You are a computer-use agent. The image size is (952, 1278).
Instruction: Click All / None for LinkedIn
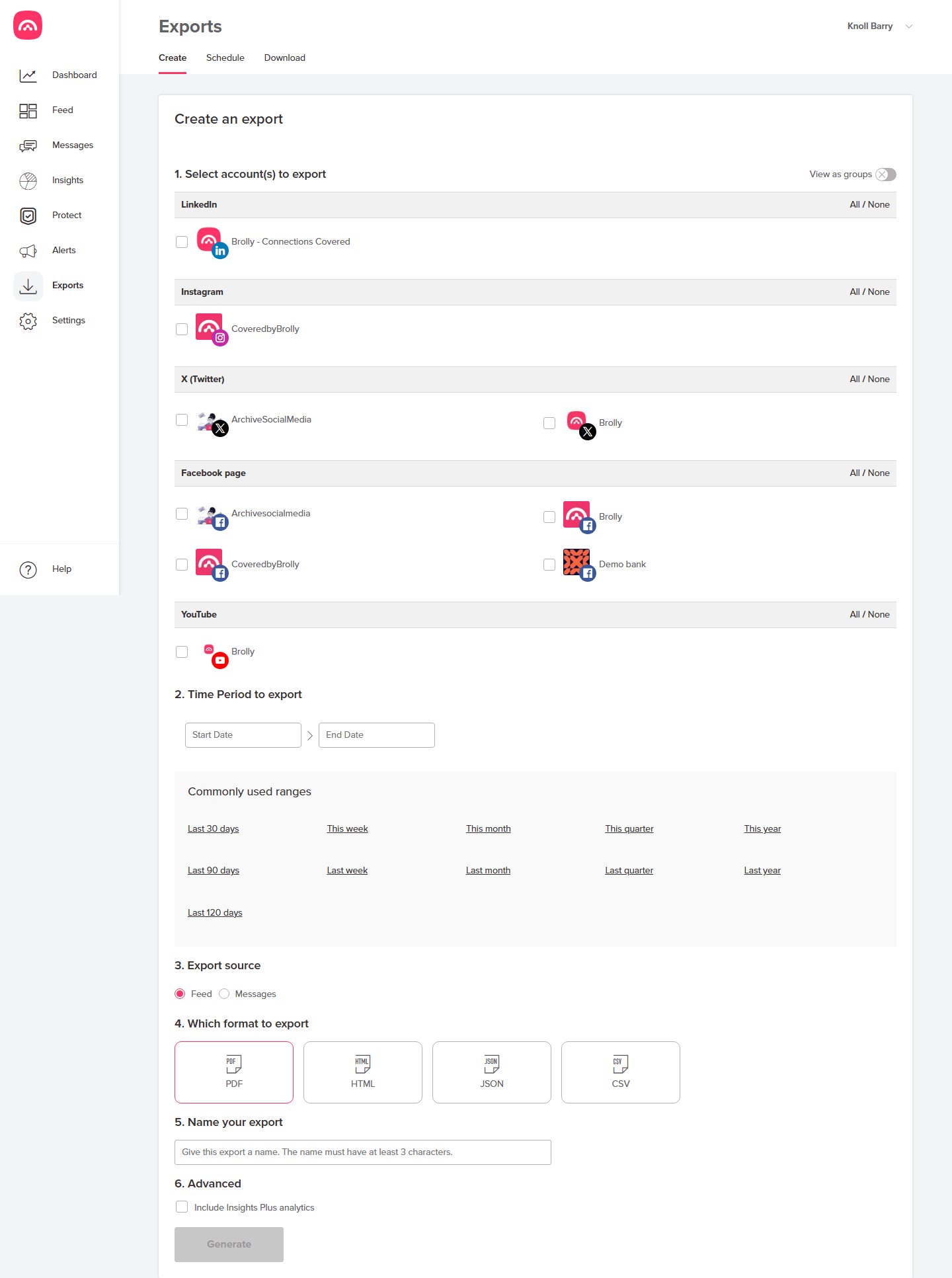tap(869, 205)
